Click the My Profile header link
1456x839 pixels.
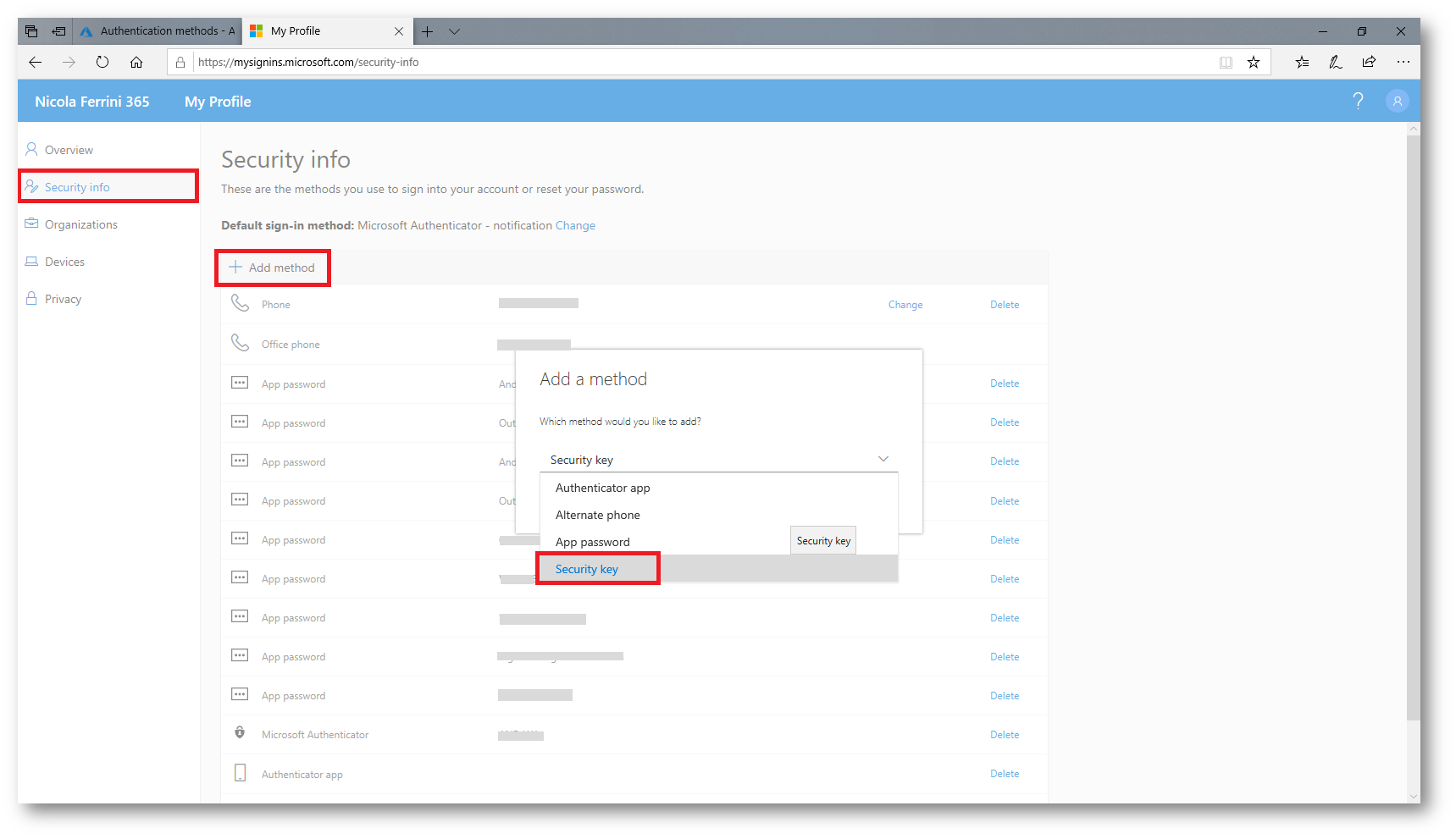click(218, 102)
